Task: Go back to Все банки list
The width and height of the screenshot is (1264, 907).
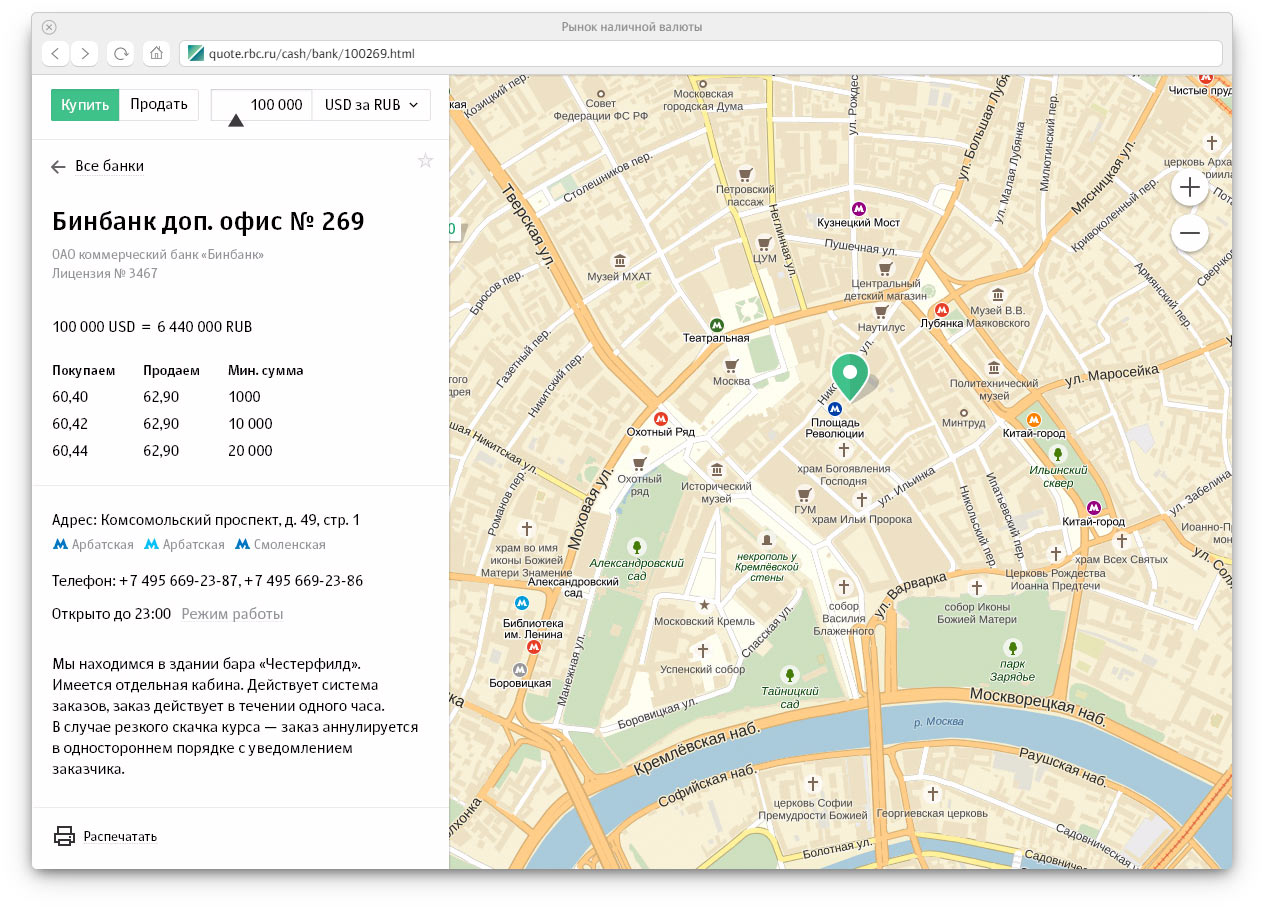Action: (98, 166)
